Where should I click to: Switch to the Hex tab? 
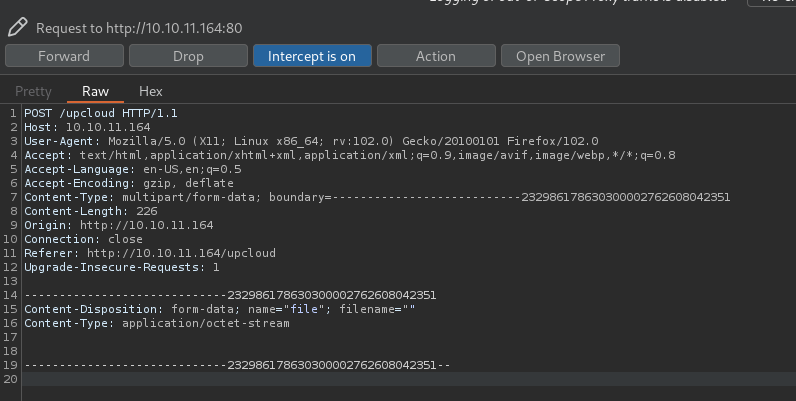(x=151, y=91)
